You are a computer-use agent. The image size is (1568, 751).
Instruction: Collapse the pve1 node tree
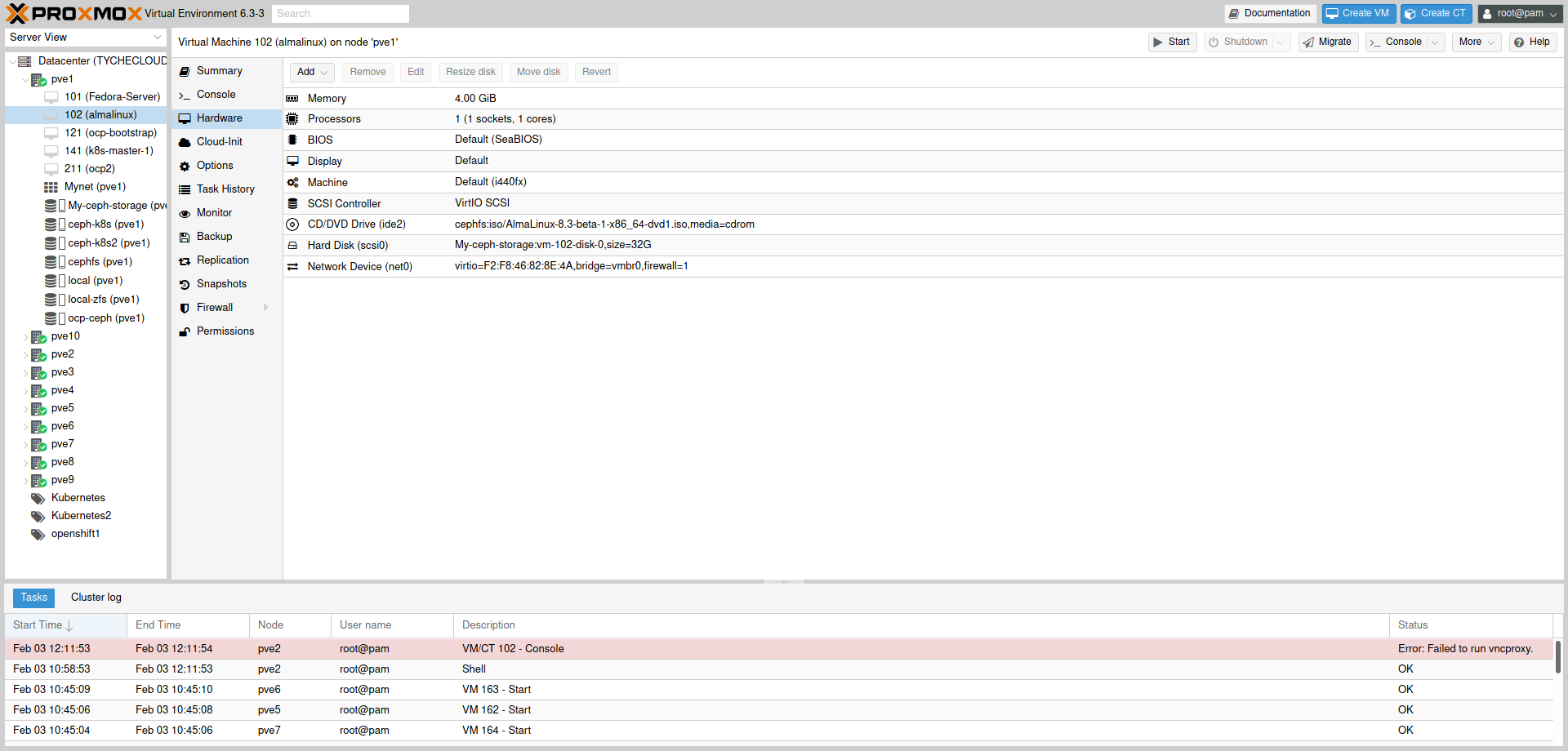pos(25,80)
